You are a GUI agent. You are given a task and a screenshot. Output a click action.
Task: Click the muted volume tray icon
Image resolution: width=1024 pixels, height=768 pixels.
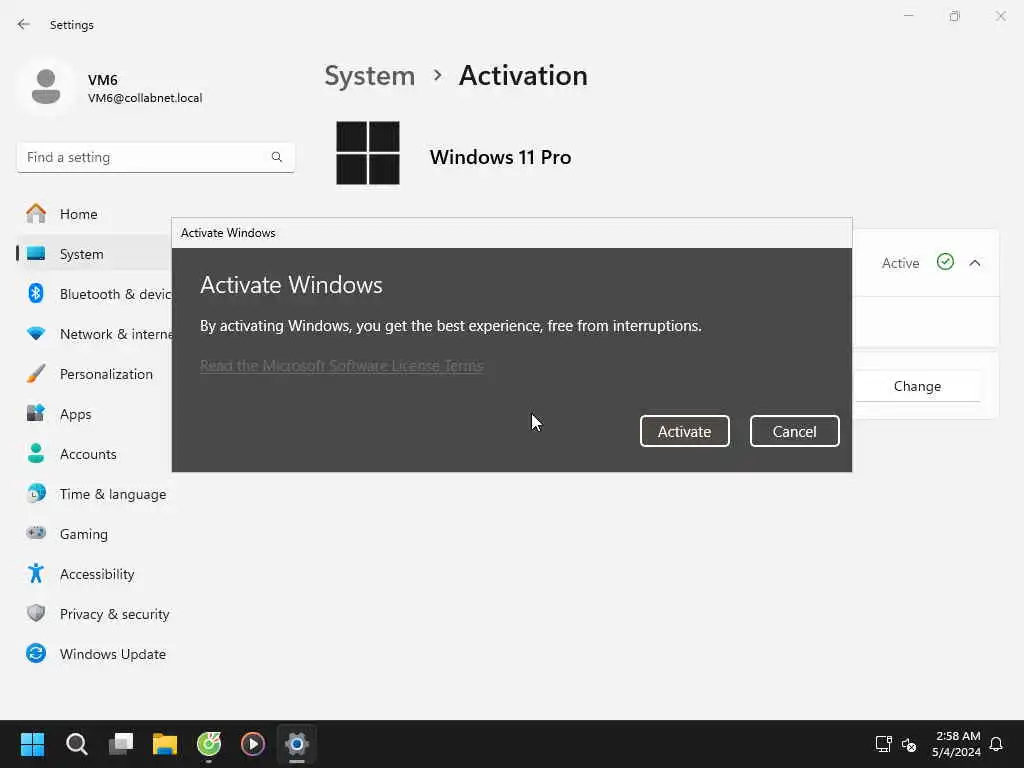(909, 744)
